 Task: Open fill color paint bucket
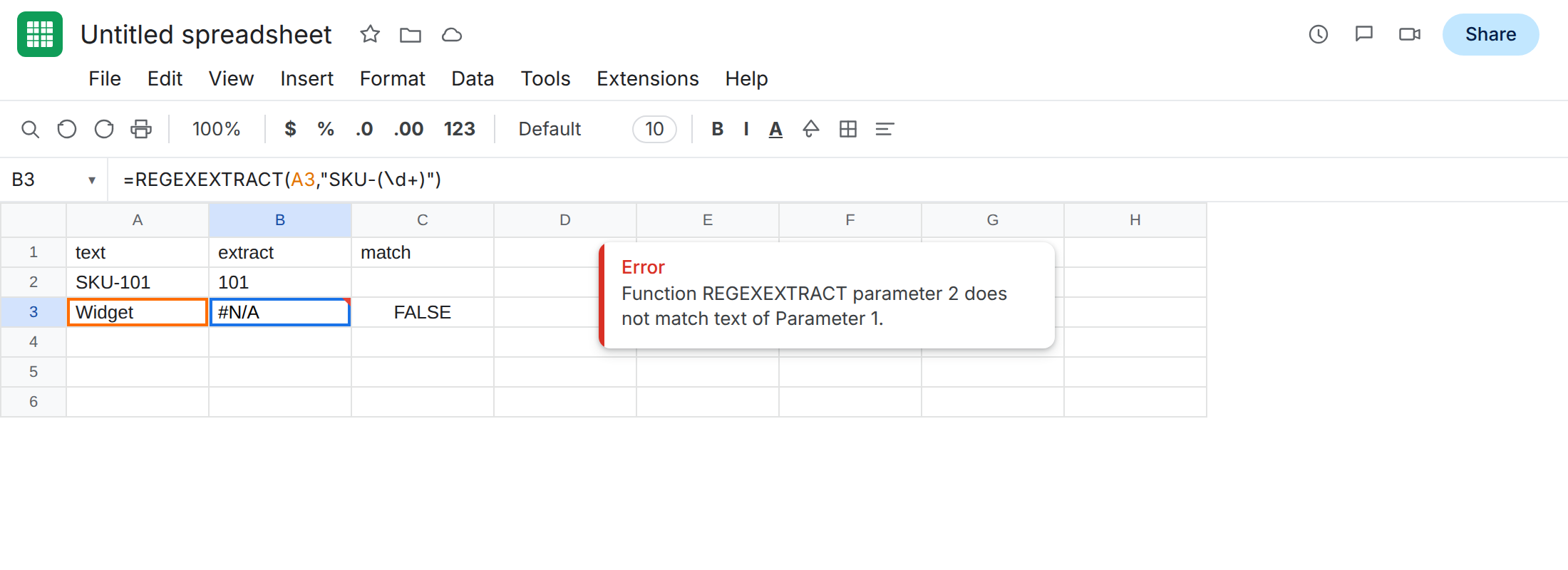[811, 129]
